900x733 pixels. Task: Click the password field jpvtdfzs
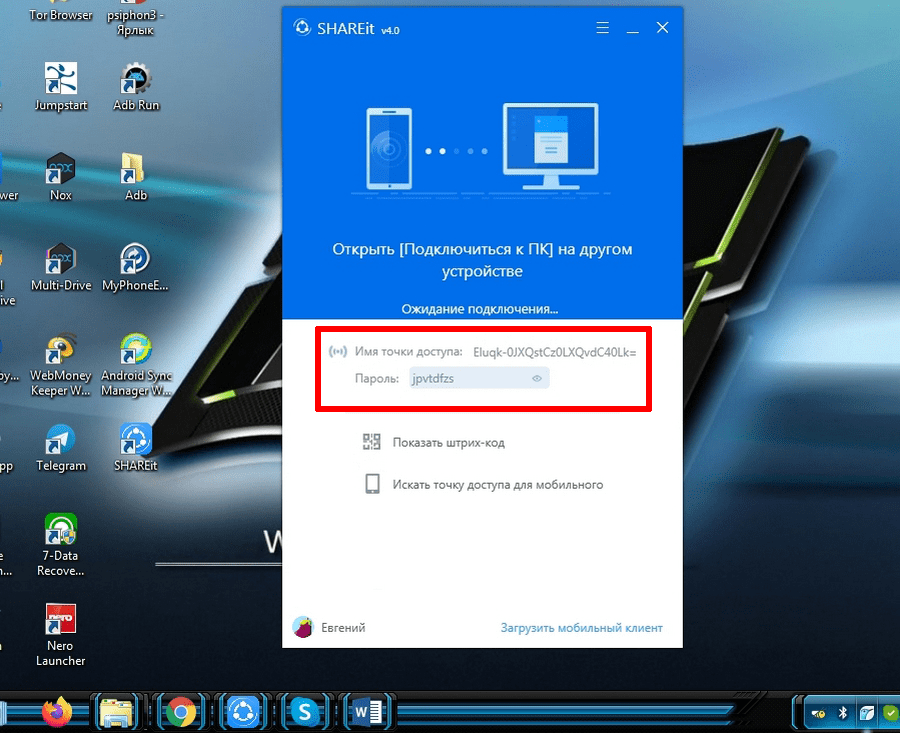[479, 378]
